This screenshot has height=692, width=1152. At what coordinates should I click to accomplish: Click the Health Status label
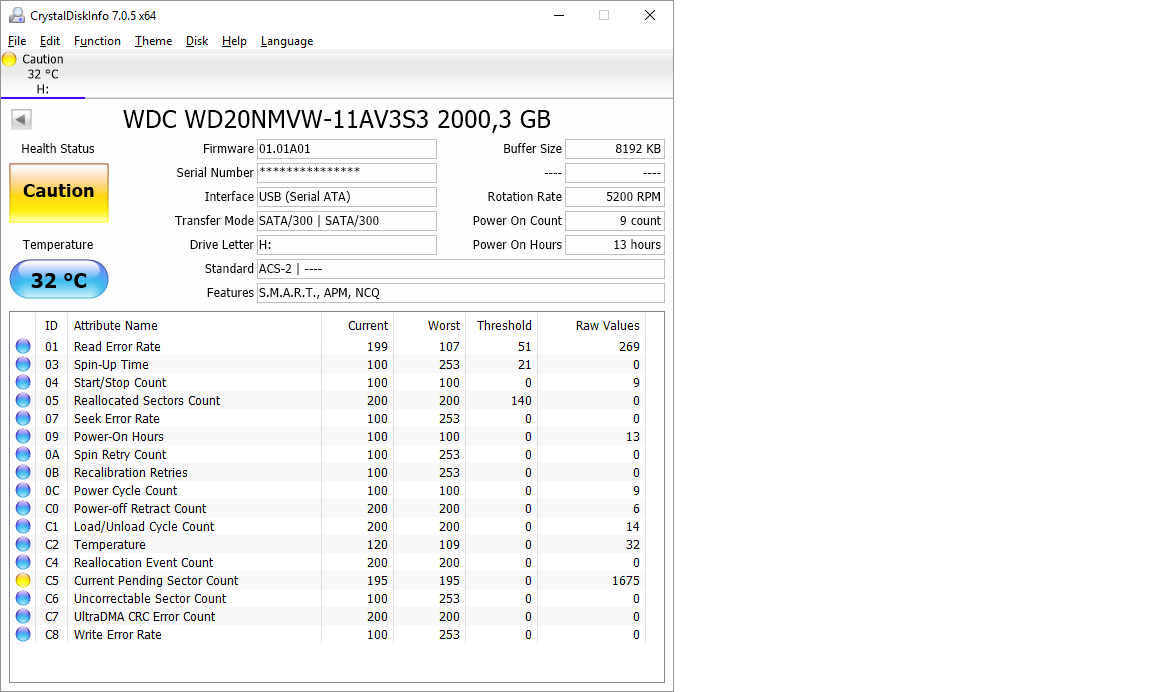click(58, 148)
